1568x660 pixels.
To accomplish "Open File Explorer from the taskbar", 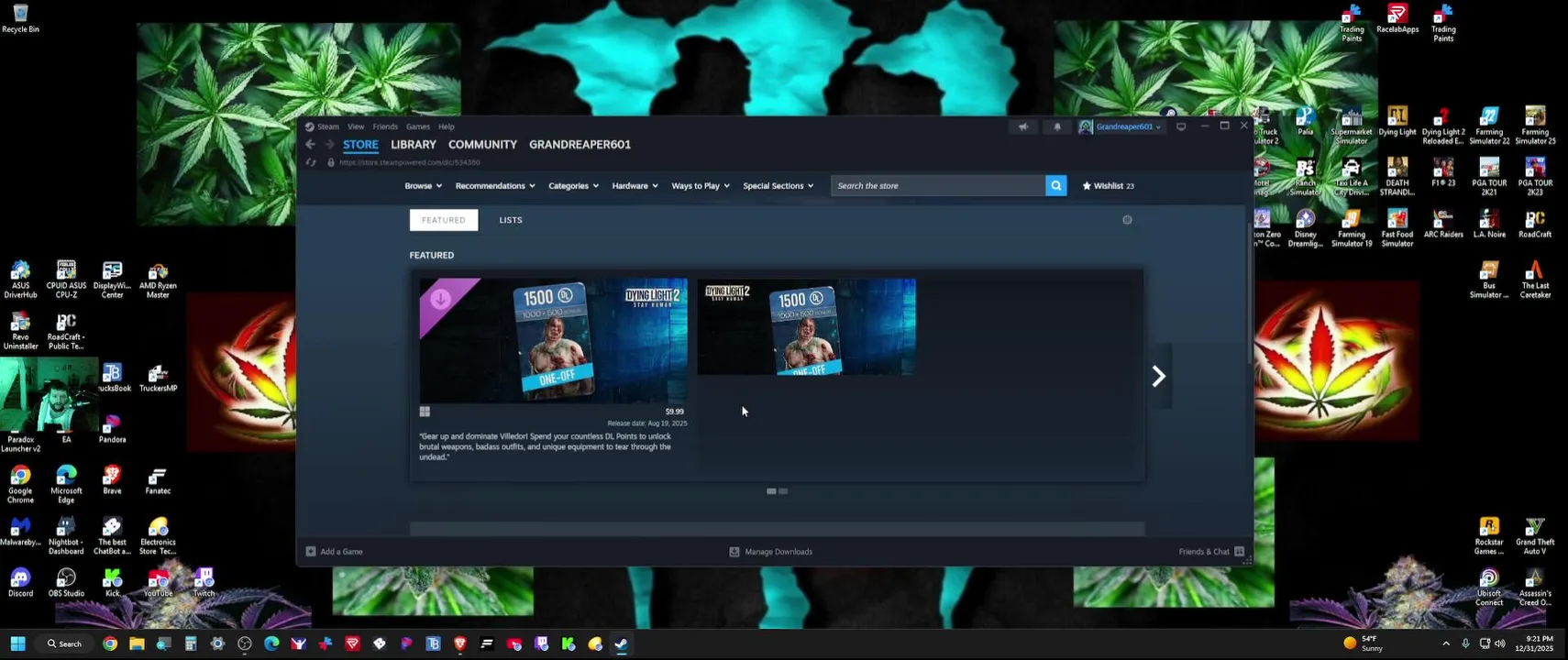I will (x=137, y=643).
